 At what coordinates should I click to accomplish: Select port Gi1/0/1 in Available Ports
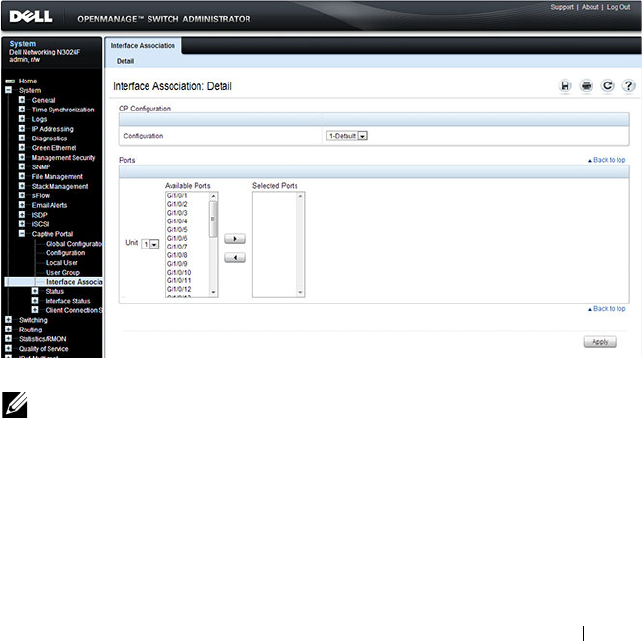(177, 196)
